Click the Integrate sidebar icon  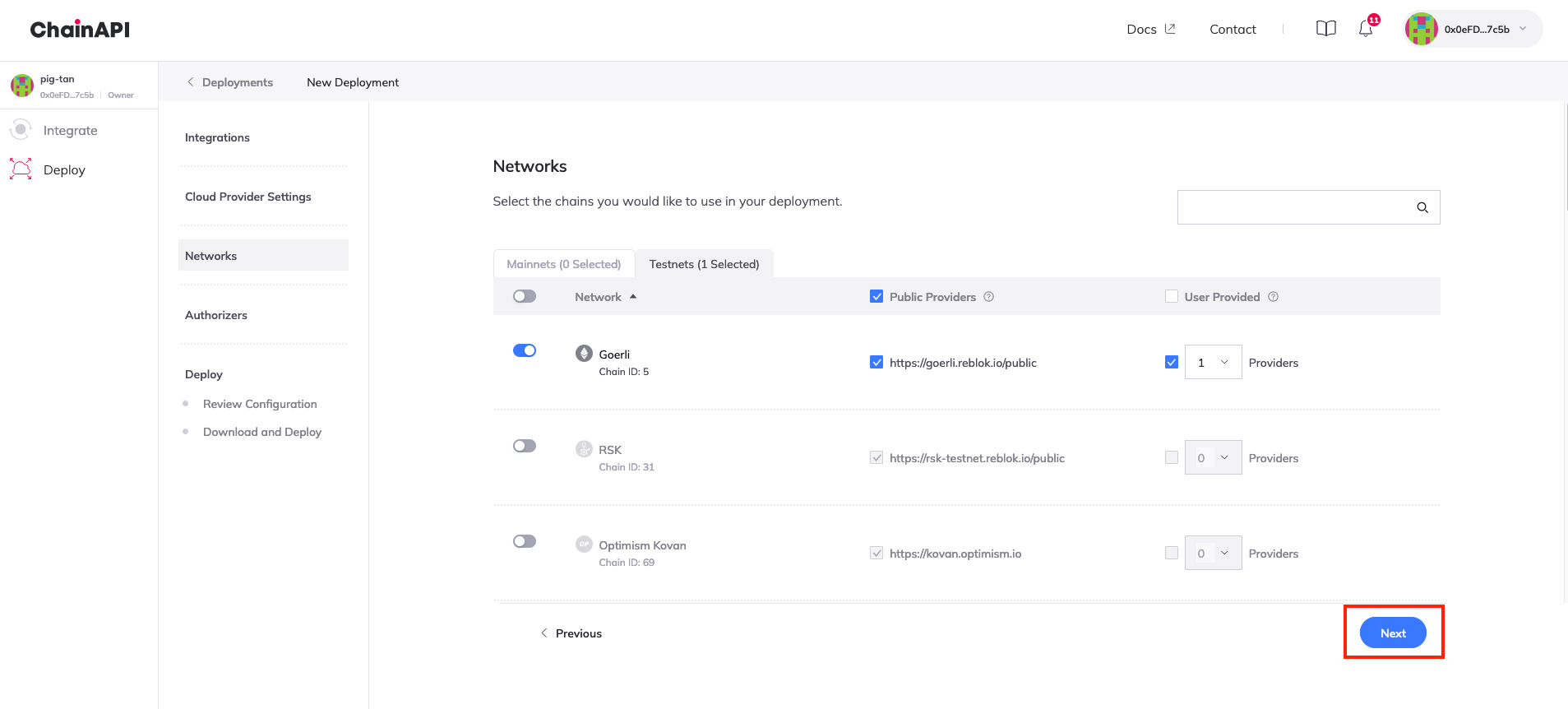point(21,130)
